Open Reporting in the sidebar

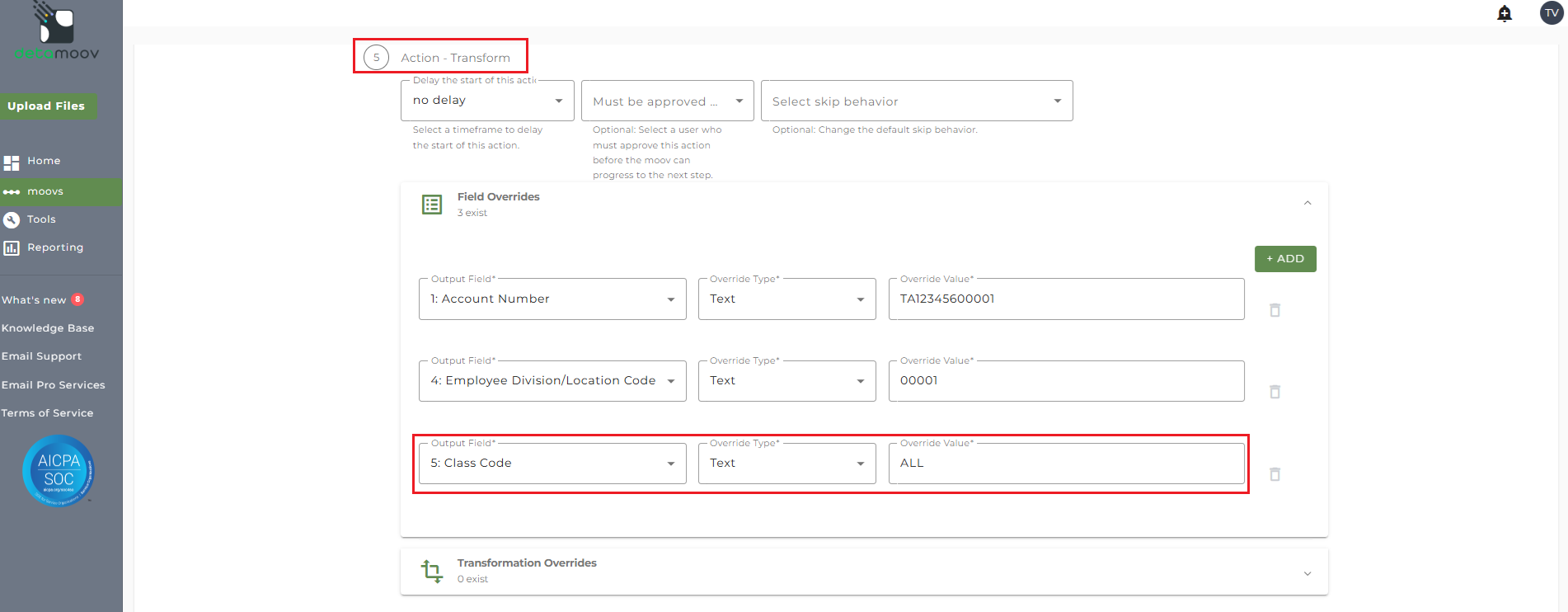point(54,247)
